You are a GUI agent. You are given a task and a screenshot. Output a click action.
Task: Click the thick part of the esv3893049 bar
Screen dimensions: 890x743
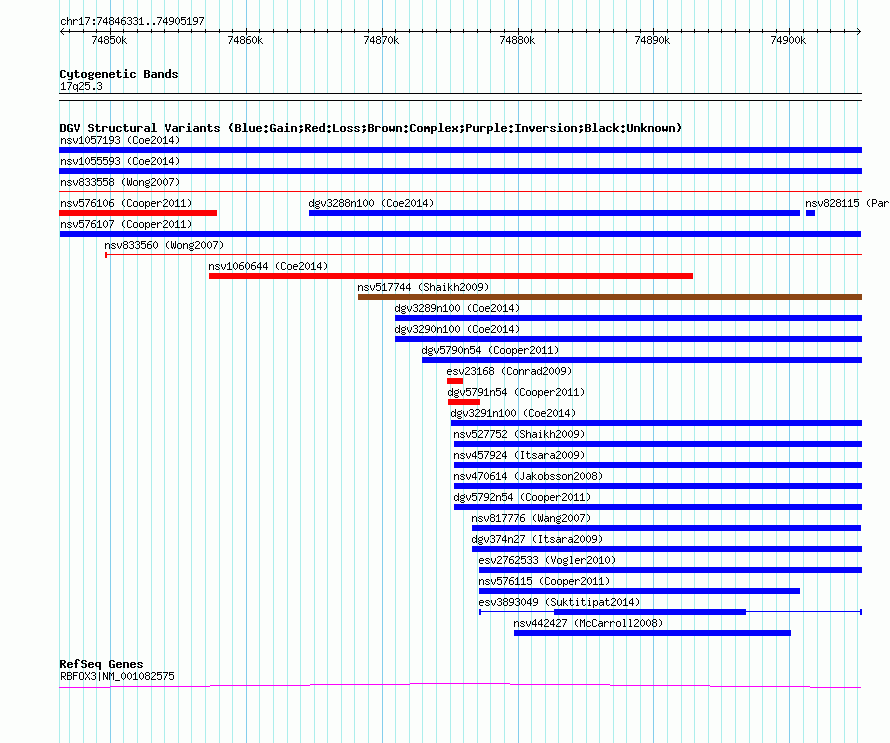650,612
